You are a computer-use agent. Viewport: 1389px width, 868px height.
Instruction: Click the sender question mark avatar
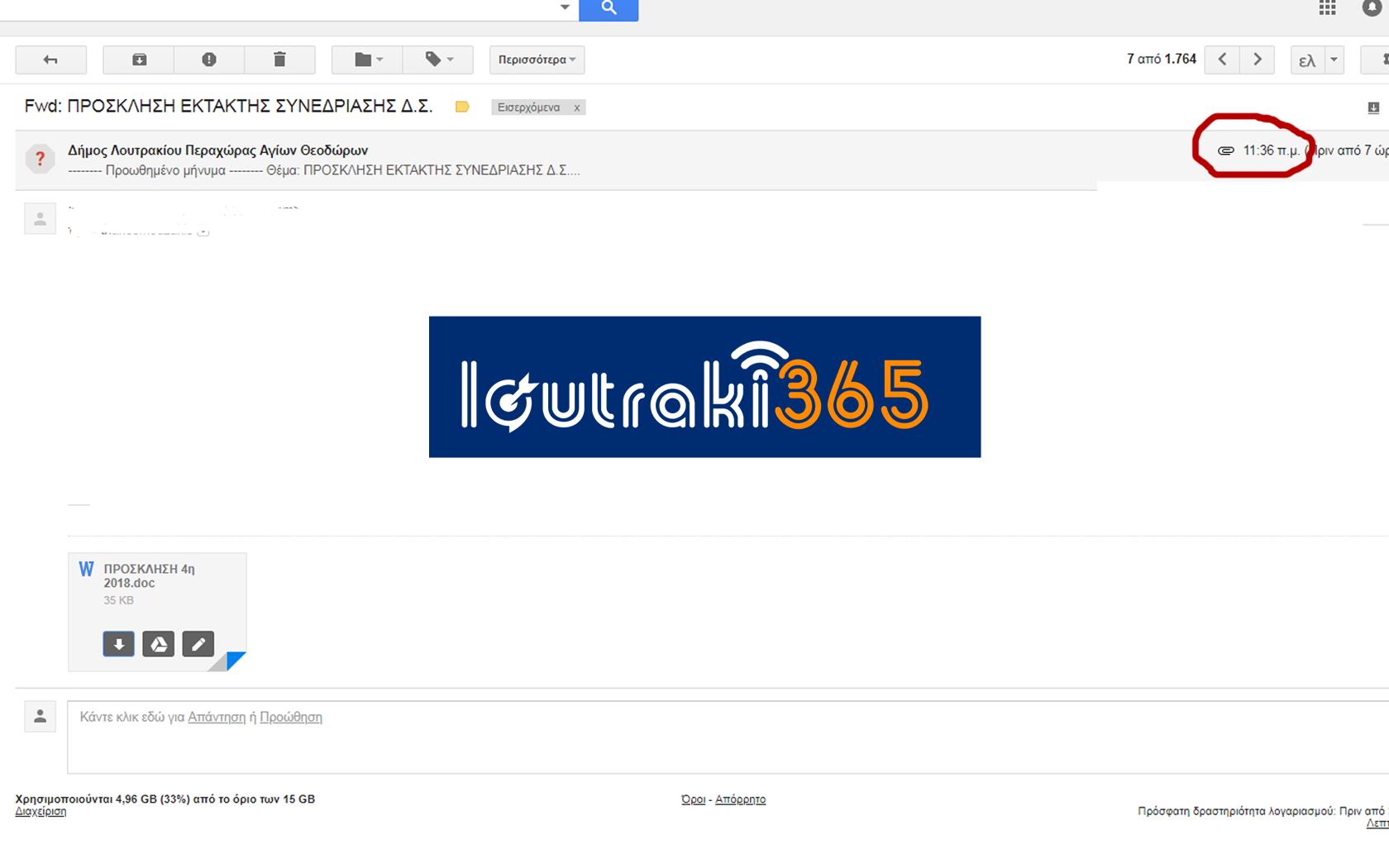coord(40,159)
